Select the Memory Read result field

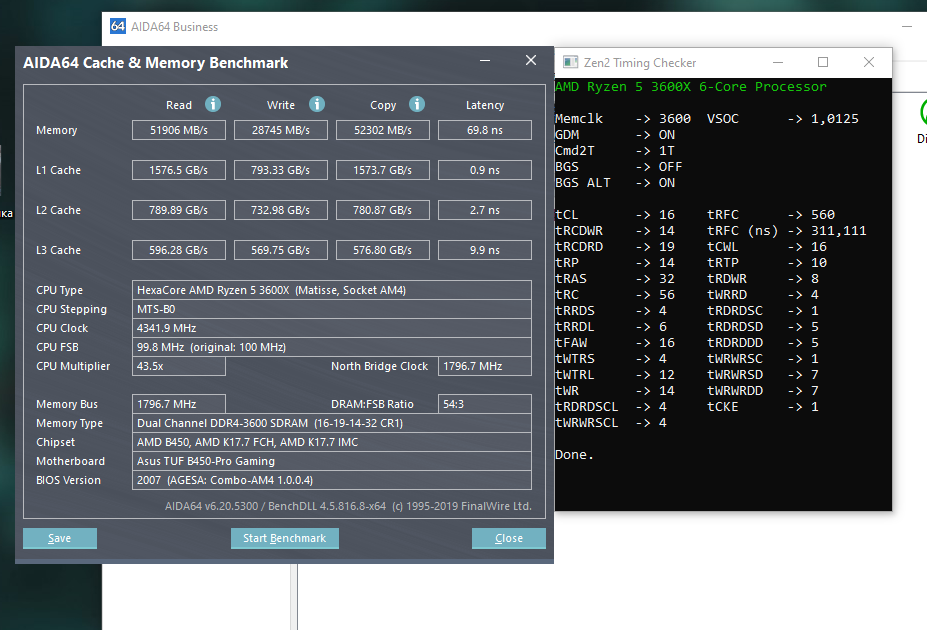[179, 130]
